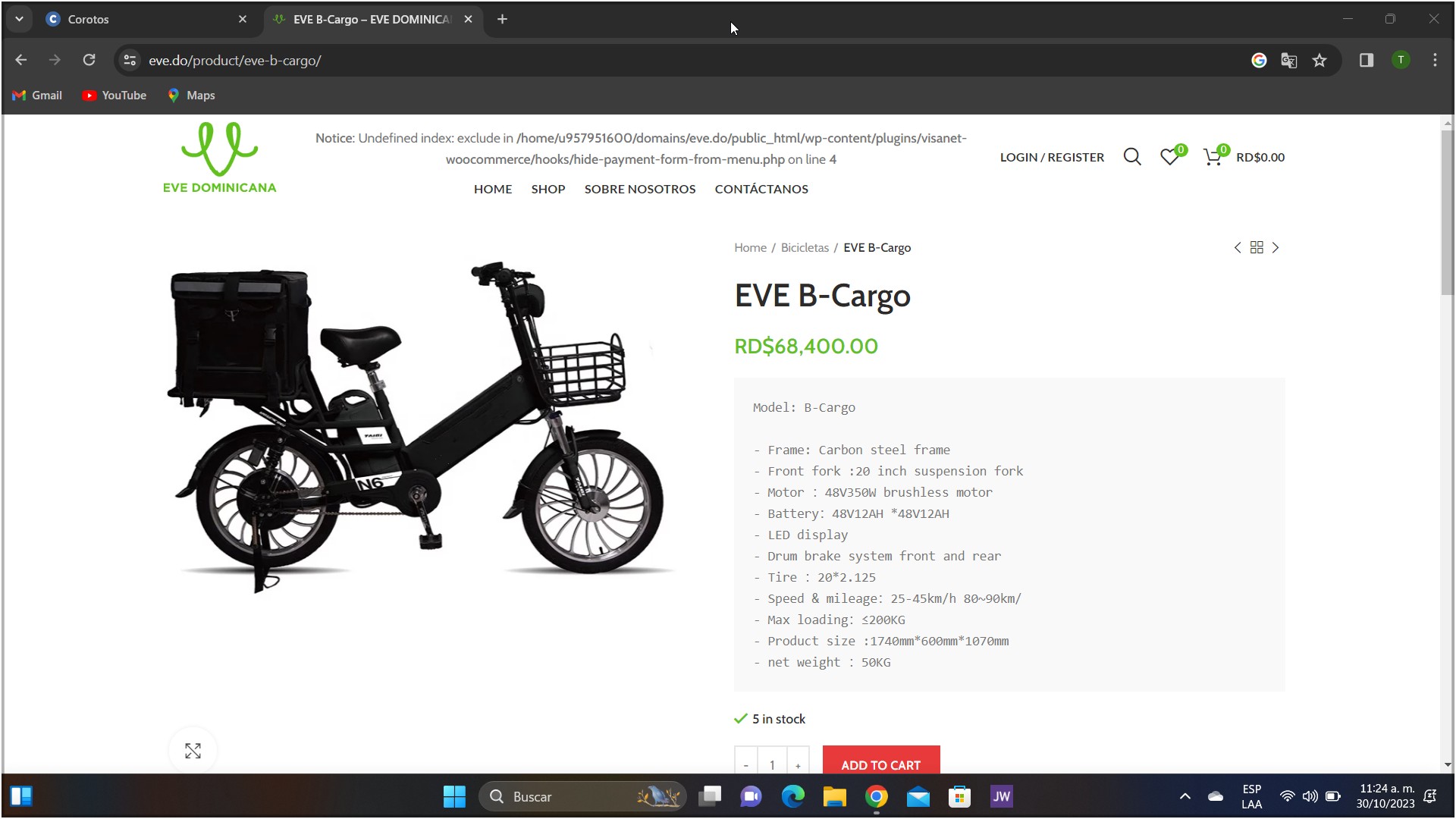Open SOBRE NOSOTROS menu item
The image size is (1456, 819).
point(640,189)
